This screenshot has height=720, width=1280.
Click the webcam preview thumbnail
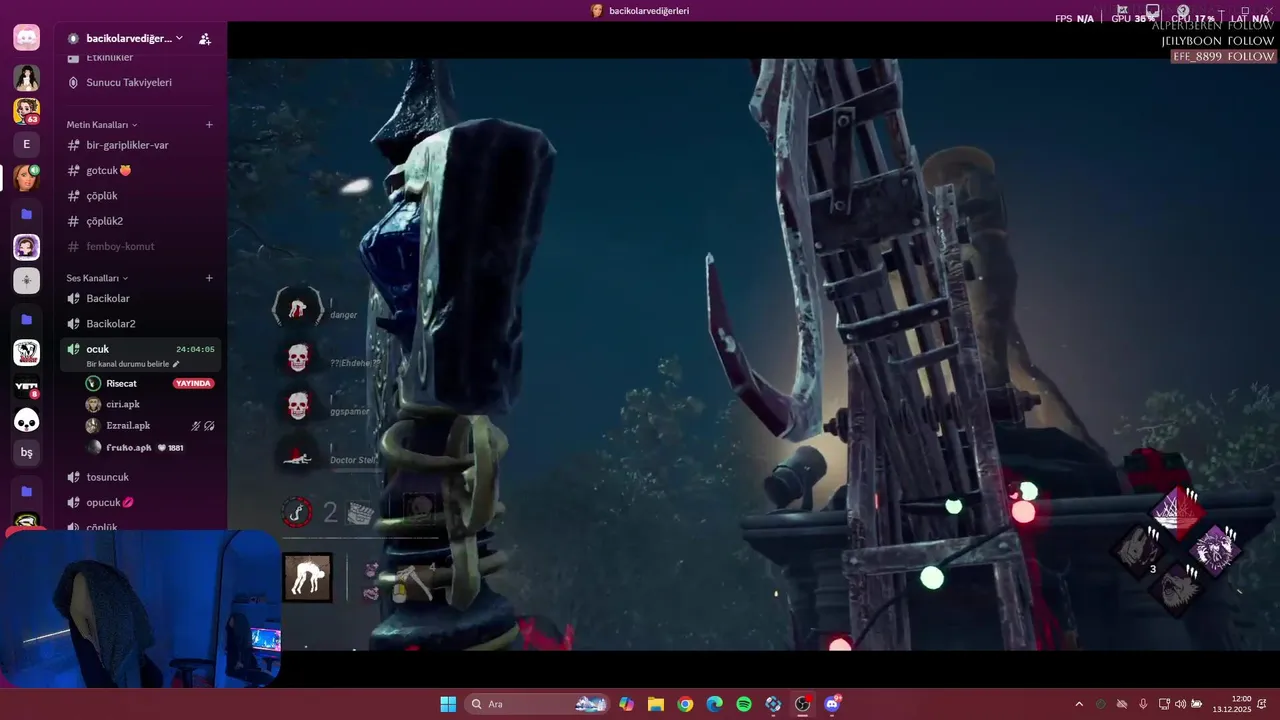pos(141,609)
